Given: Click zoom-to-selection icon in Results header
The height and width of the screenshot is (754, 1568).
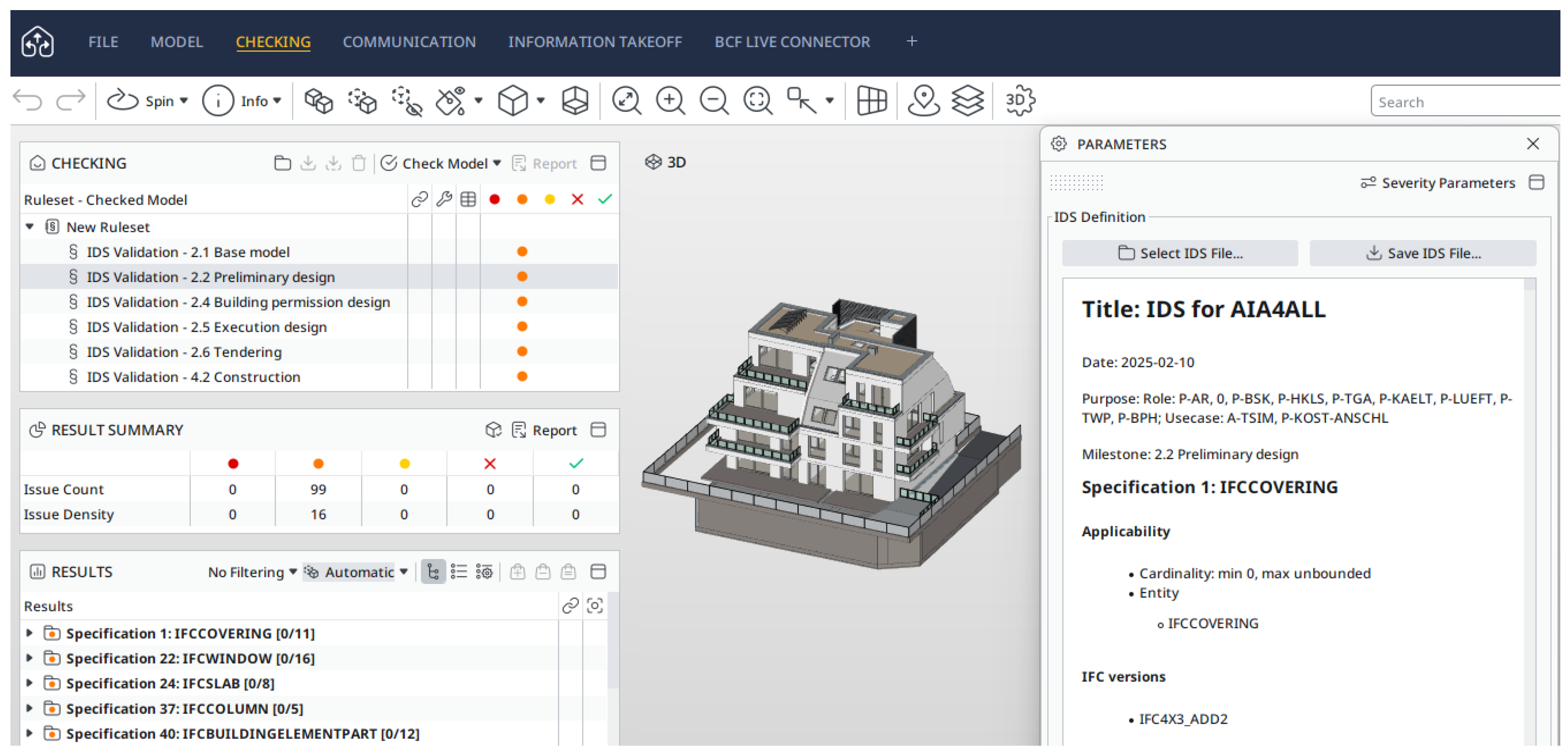Looking at the screenshot, I should click(x=594, y=606).
